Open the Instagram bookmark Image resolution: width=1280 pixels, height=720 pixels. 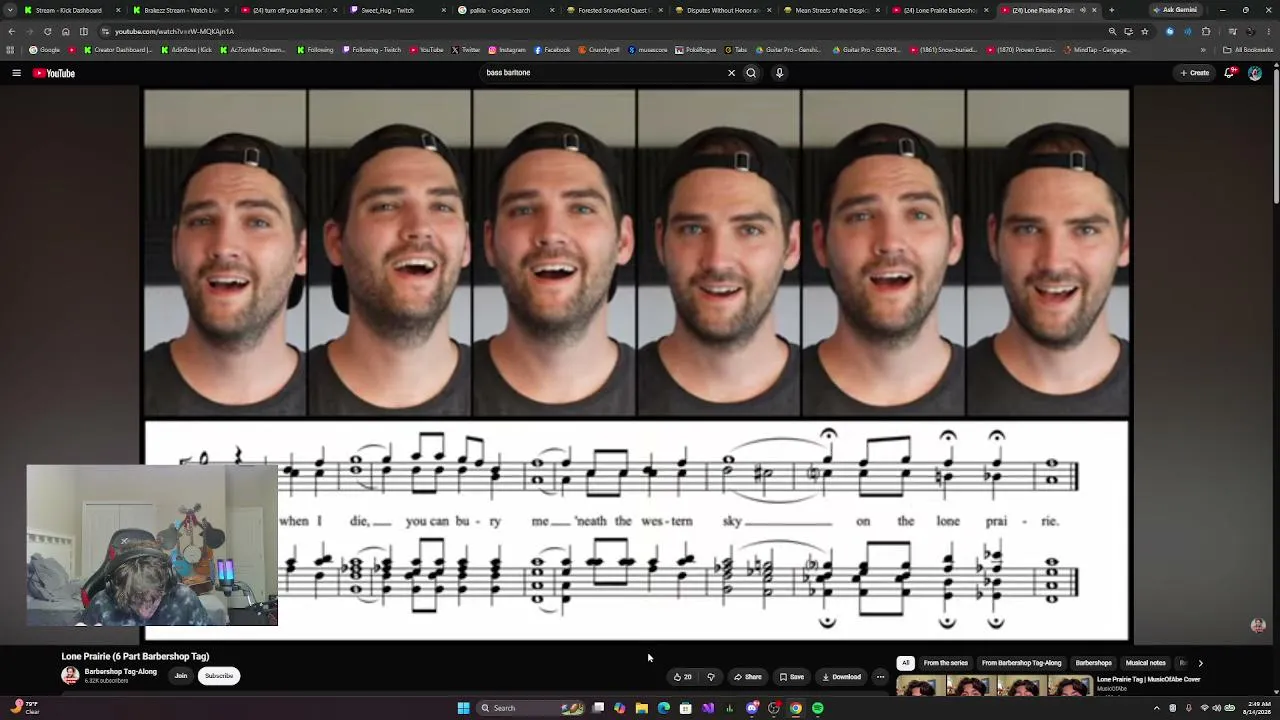click(507, 49)
